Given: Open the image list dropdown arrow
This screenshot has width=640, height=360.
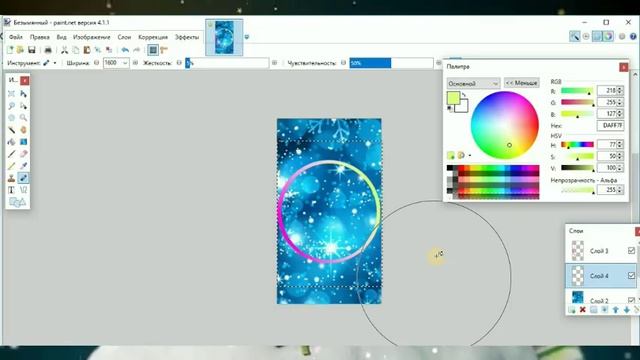Looking at the screenshot, I should [x=247, y=37].
